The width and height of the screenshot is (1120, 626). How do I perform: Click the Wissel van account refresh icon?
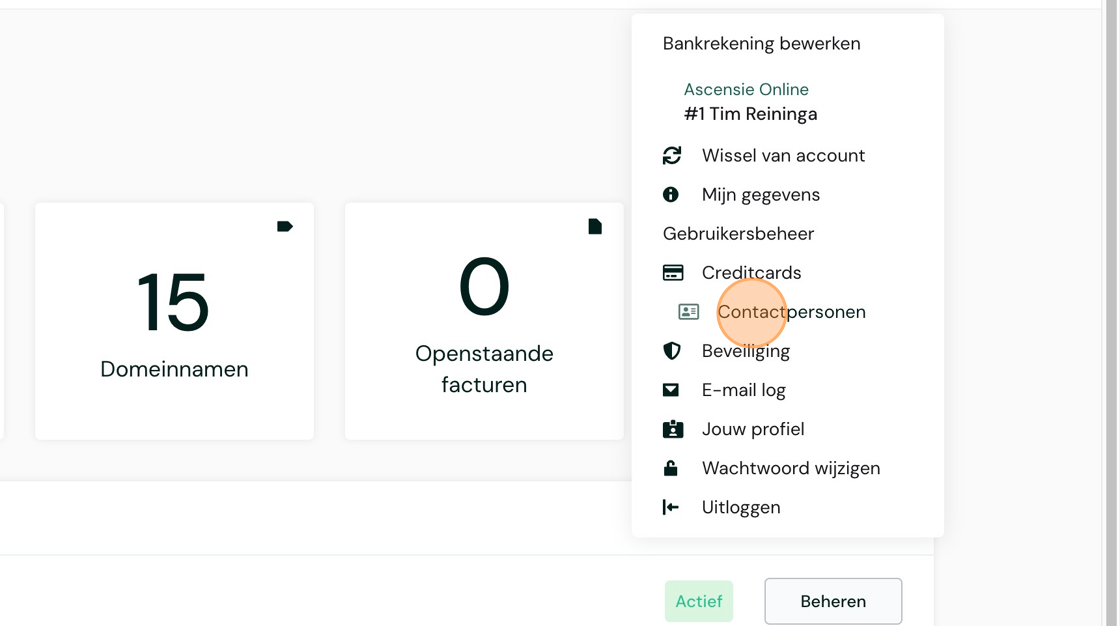(672, 156)
